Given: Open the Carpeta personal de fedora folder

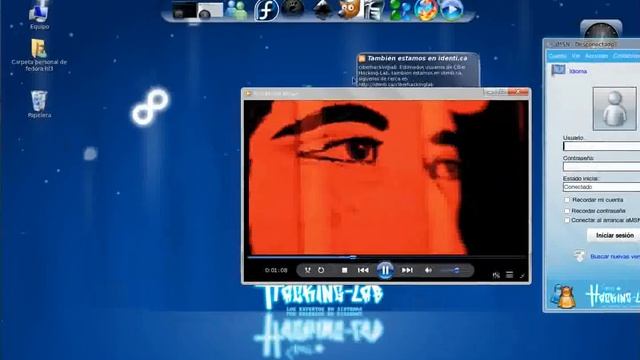Looking at the screenshot, I should [39, 55].
